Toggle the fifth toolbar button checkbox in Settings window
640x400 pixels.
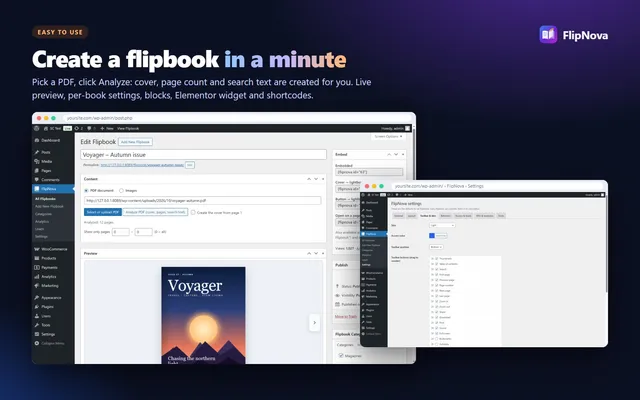click(x=437, y=280)
